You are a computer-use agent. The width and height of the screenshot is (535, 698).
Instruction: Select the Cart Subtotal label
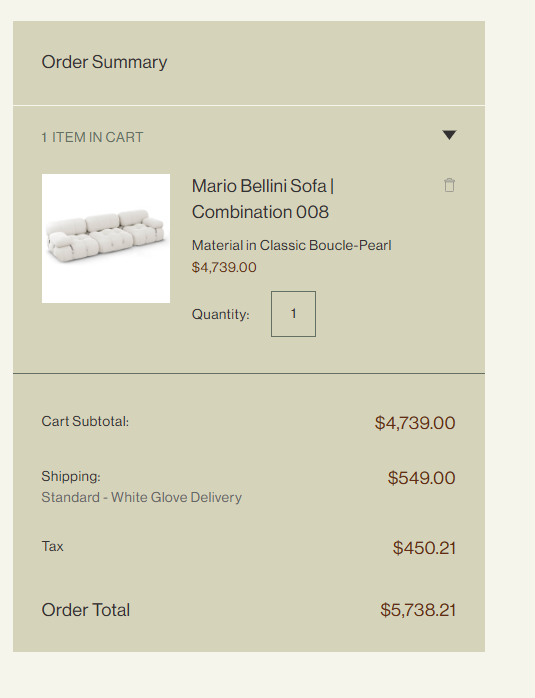85,421
